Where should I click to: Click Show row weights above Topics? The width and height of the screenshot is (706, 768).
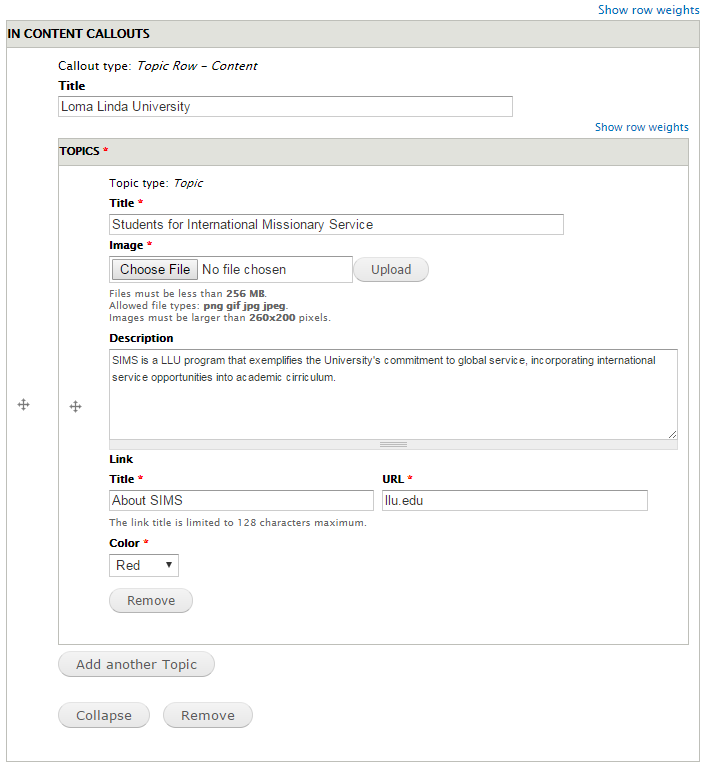pos(642,127)
